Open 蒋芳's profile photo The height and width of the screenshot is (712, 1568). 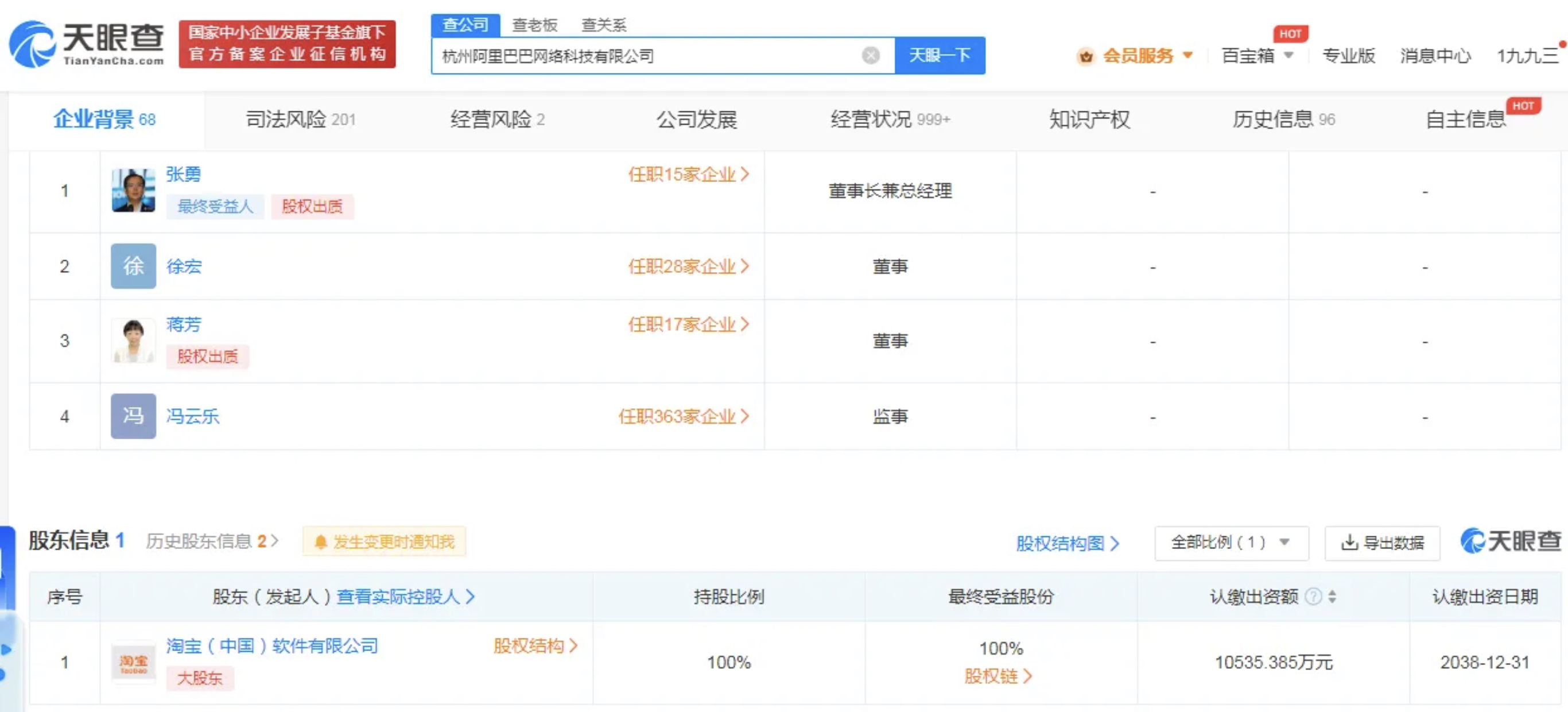coord(133,340)
